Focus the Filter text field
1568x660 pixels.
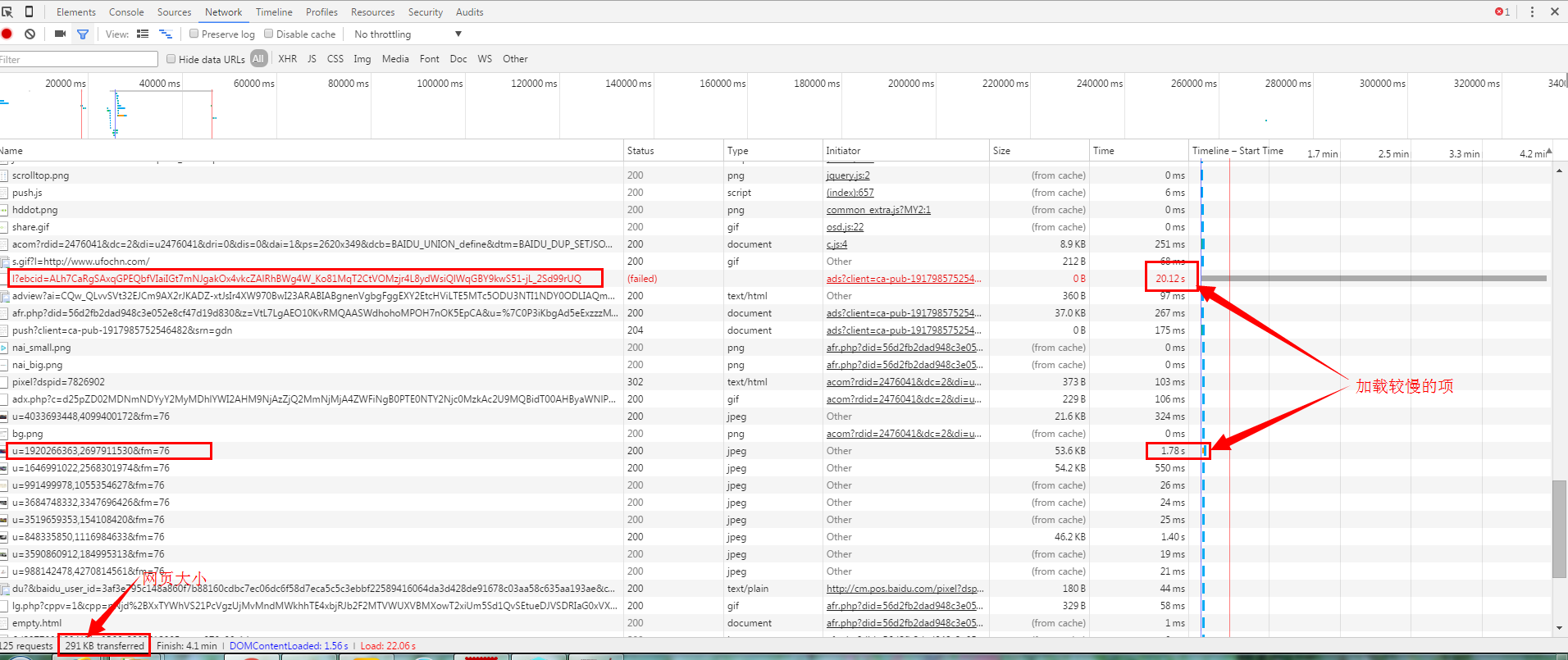79,59
